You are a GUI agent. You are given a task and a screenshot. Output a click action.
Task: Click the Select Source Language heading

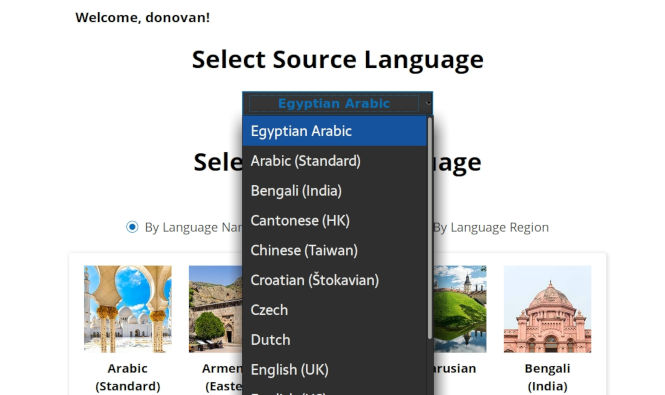(x=338, y=60)
